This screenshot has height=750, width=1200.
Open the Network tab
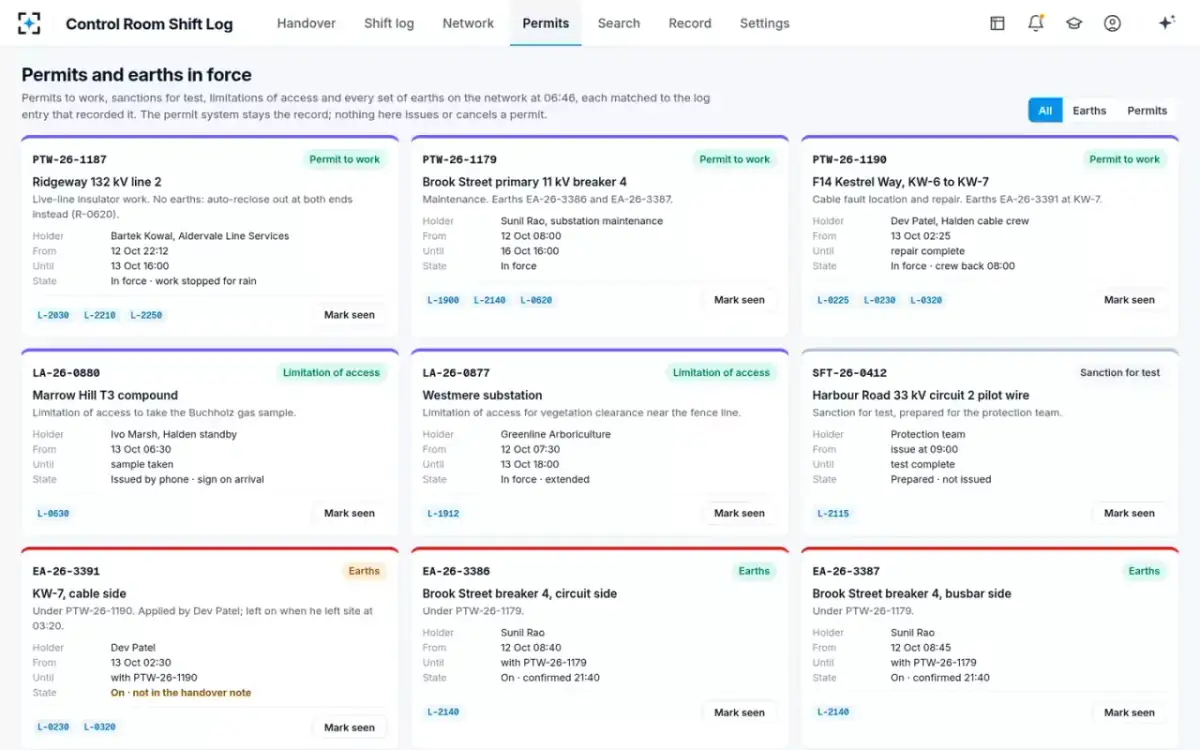(468, 23)
